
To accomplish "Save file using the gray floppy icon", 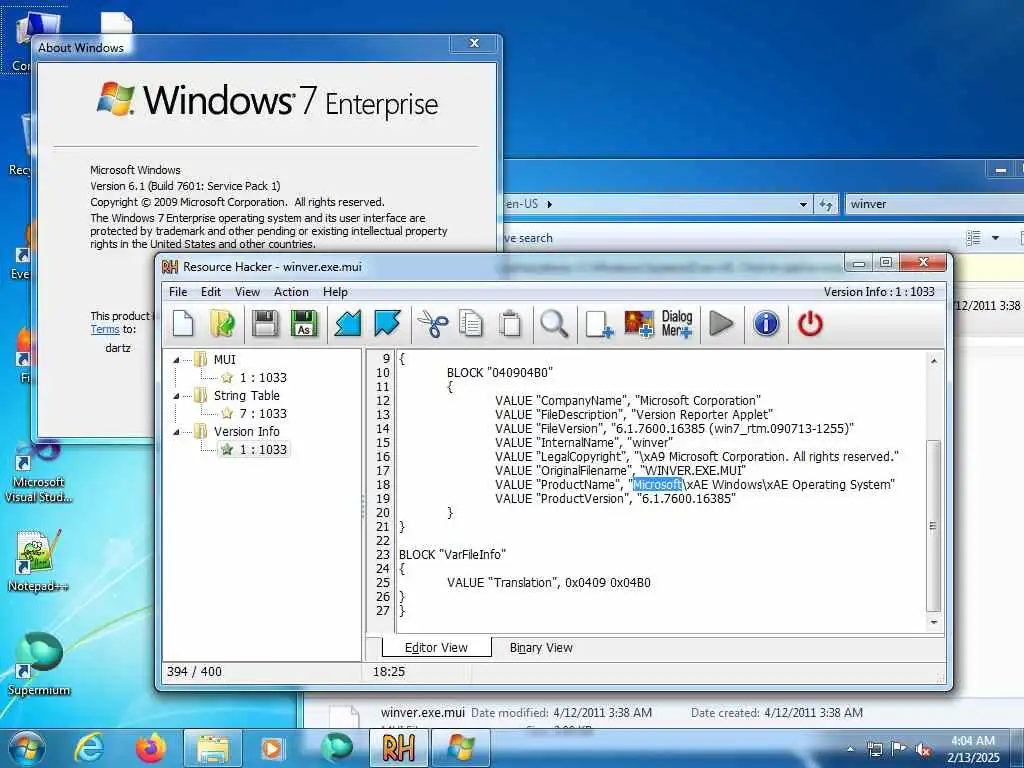I will tap(265, 323).
